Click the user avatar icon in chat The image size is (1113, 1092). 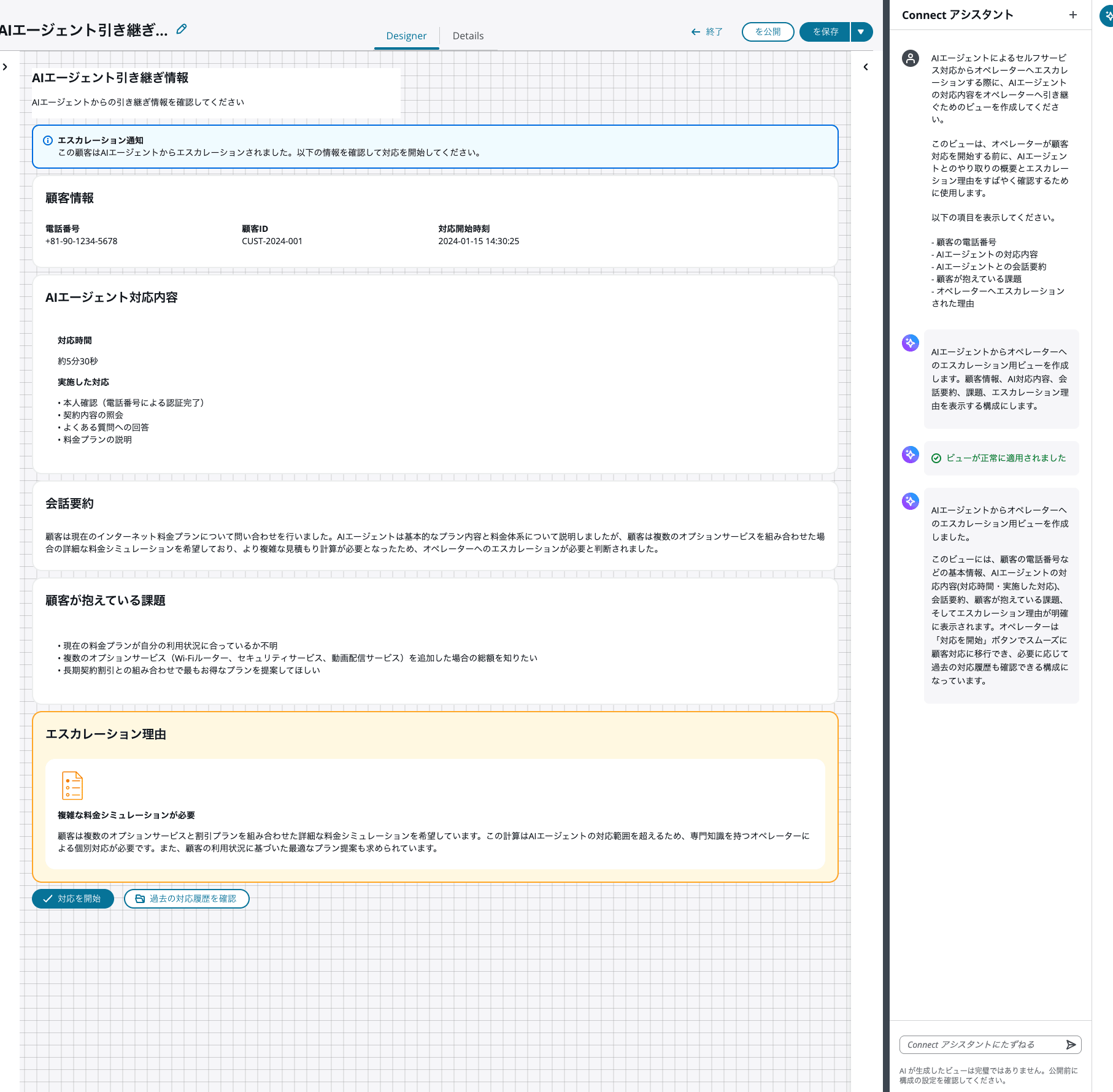click(911, 58)
